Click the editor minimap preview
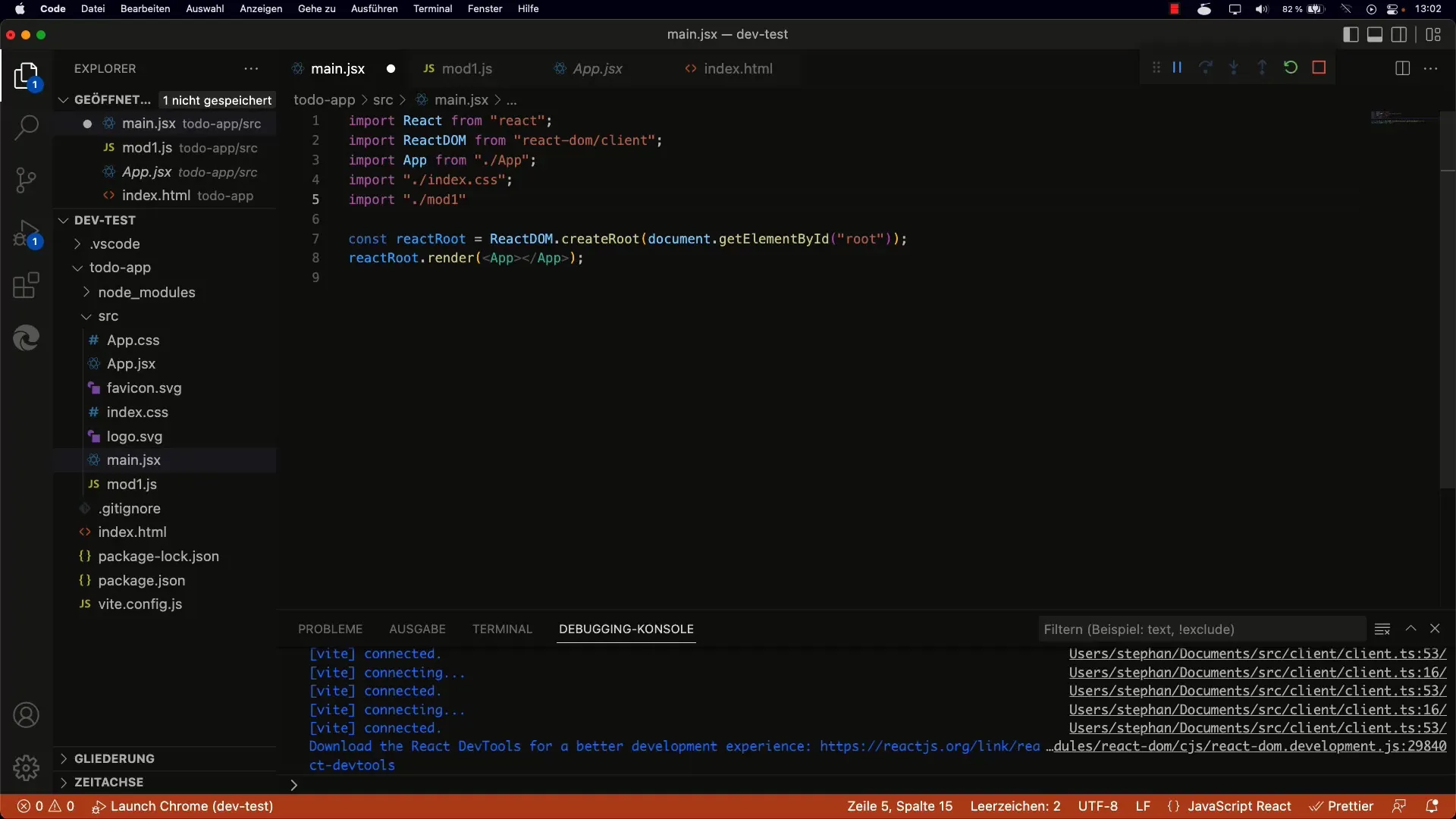 click(x=1404, y=119)
